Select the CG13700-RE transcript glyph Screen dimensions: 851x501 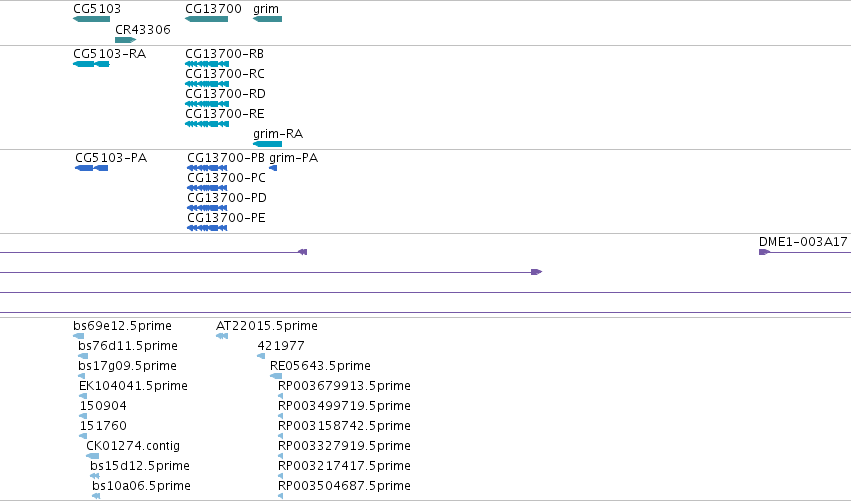point(207,124)
